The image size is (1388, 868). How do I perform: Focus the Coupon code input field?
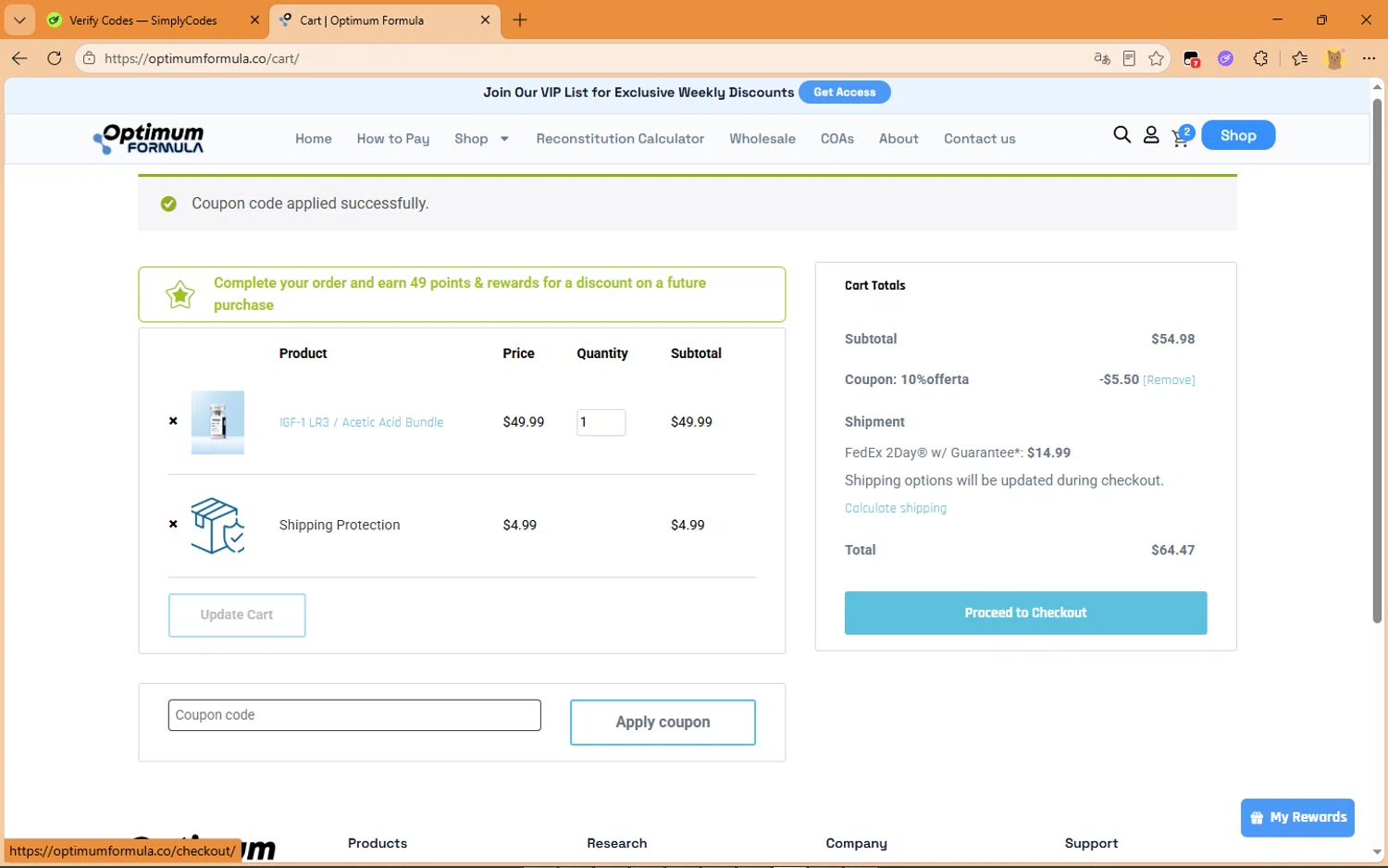point(354,715)
